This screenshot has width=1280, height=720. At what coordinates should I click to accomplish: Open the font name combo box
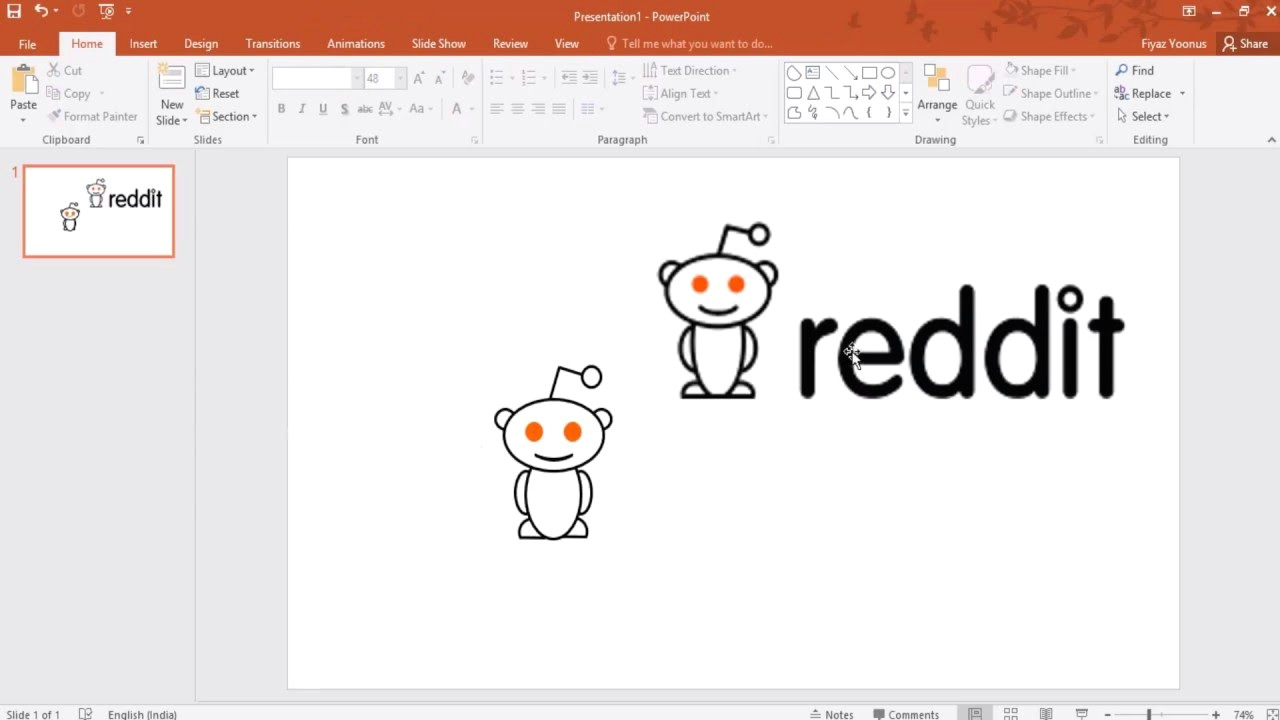coord(317,78)
